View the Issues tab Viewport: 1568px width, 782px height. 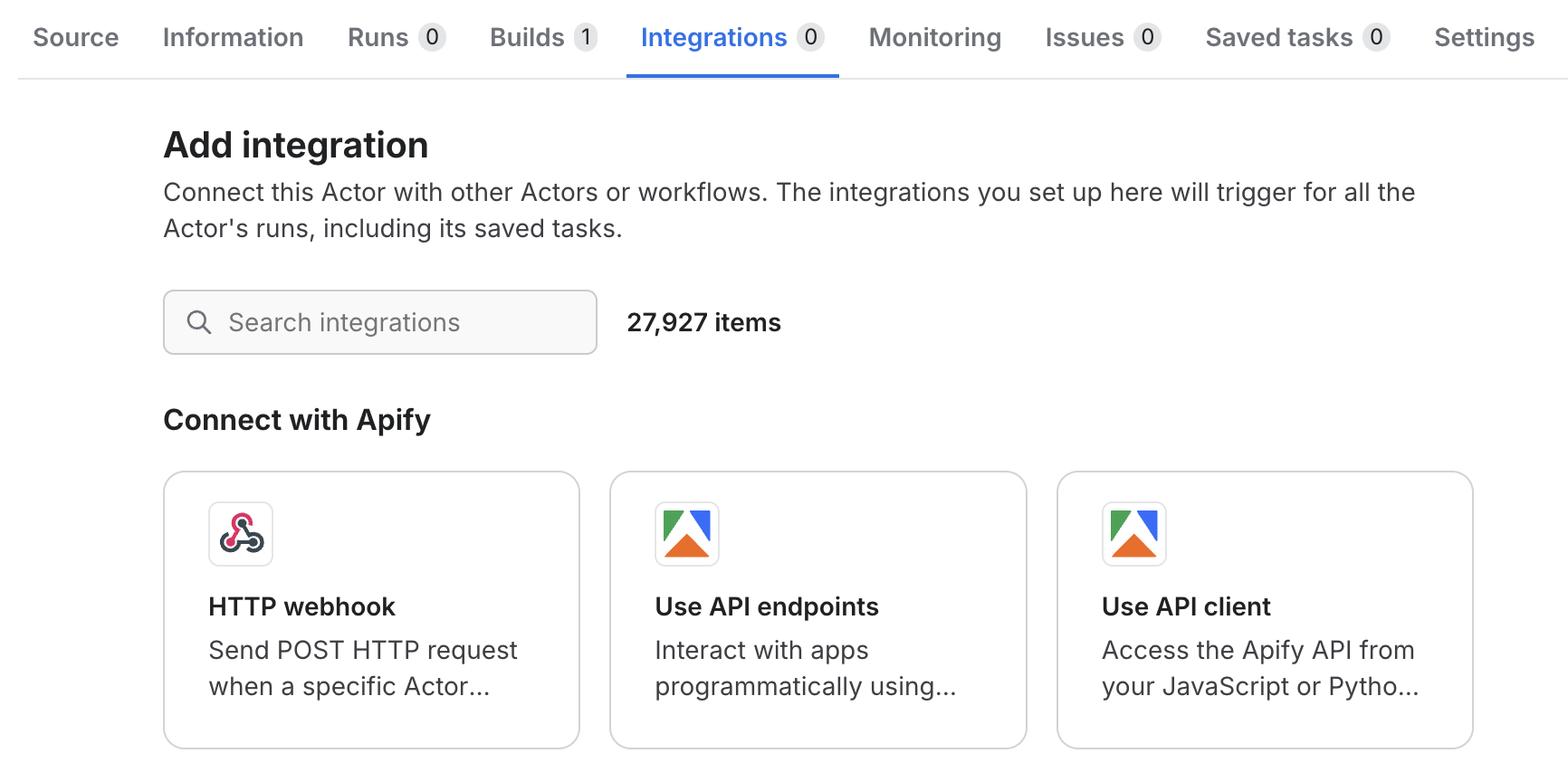pos(1103,37)
